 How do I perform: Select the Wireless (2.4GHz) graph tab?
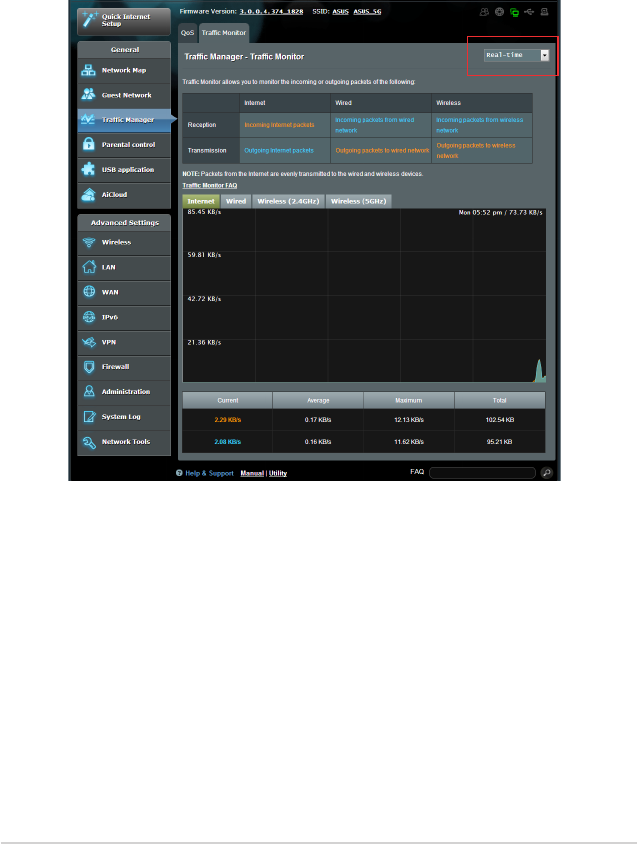click(288, 201)
